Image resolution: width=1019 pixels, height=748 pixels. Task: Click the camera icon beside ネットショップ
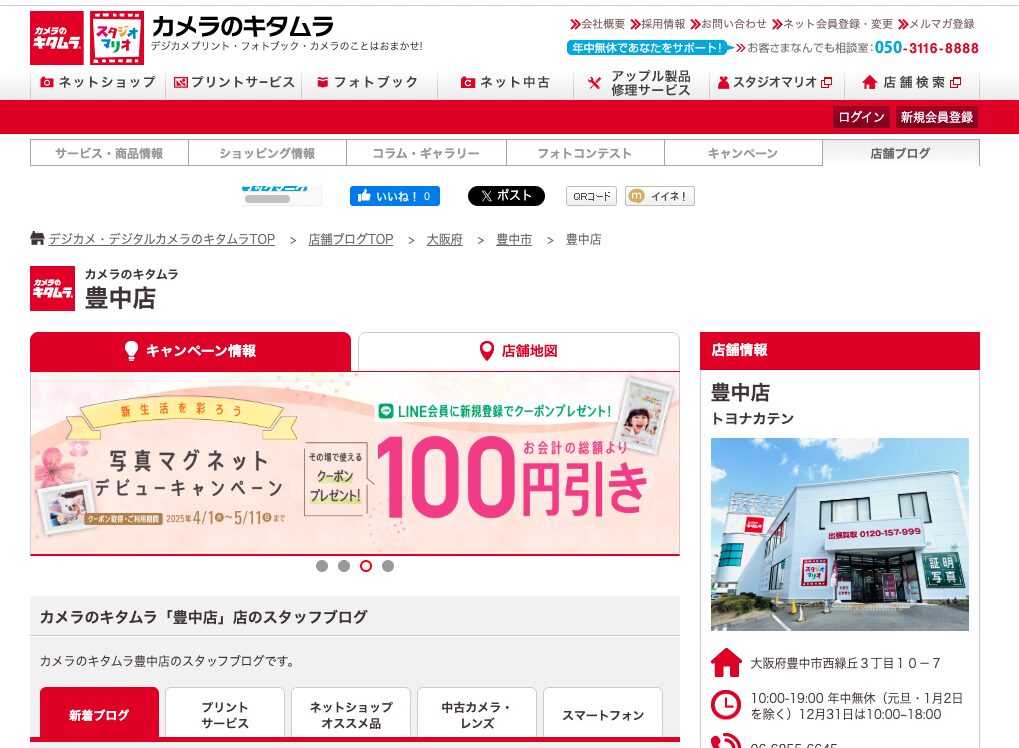(47, 83)
